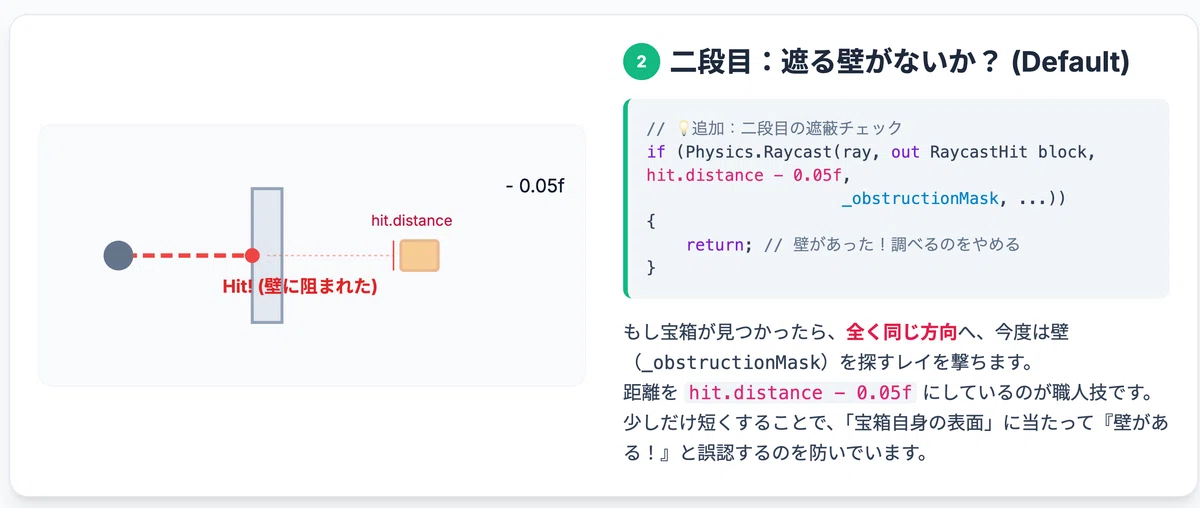Click the lightbulb emoji in the code comment
Image resolution: width=1200 pixels, height=508 pixels.
pos(684,129)
